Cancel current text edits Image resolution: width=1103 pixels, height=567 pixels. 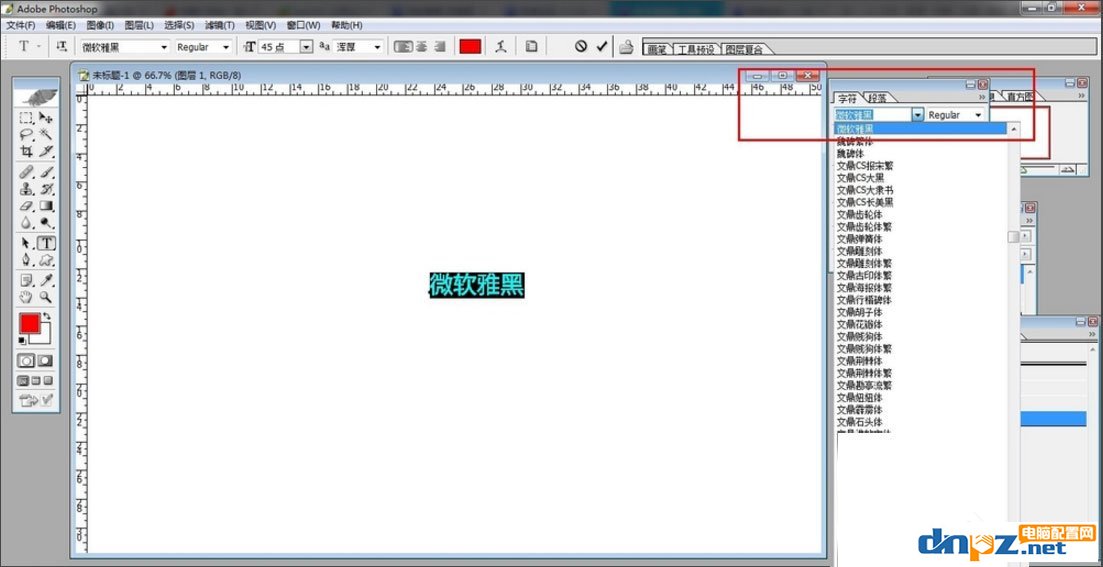[580, 46]
